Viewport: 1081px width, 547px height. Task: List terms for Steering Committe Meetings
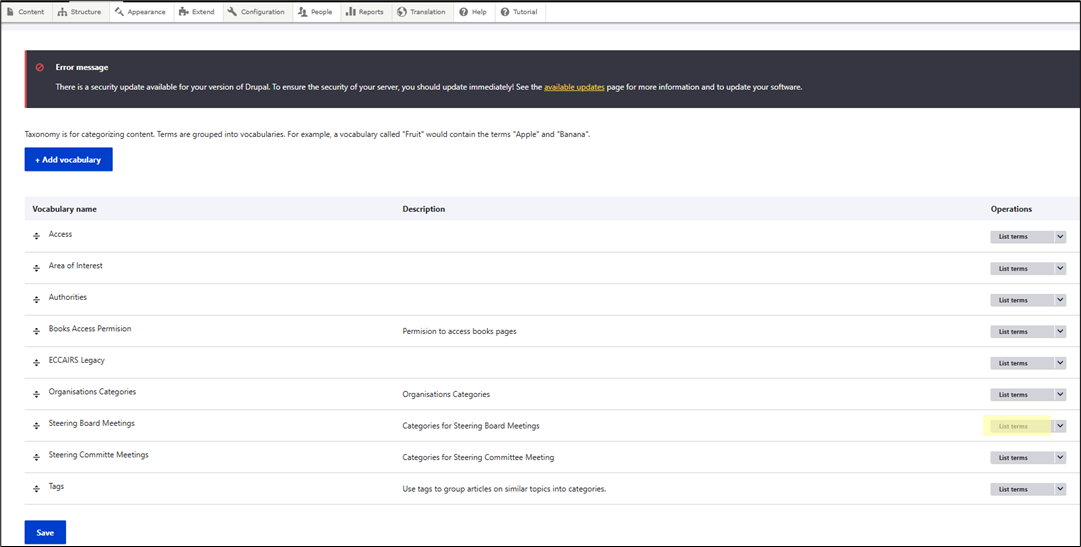click(1013, 458)
